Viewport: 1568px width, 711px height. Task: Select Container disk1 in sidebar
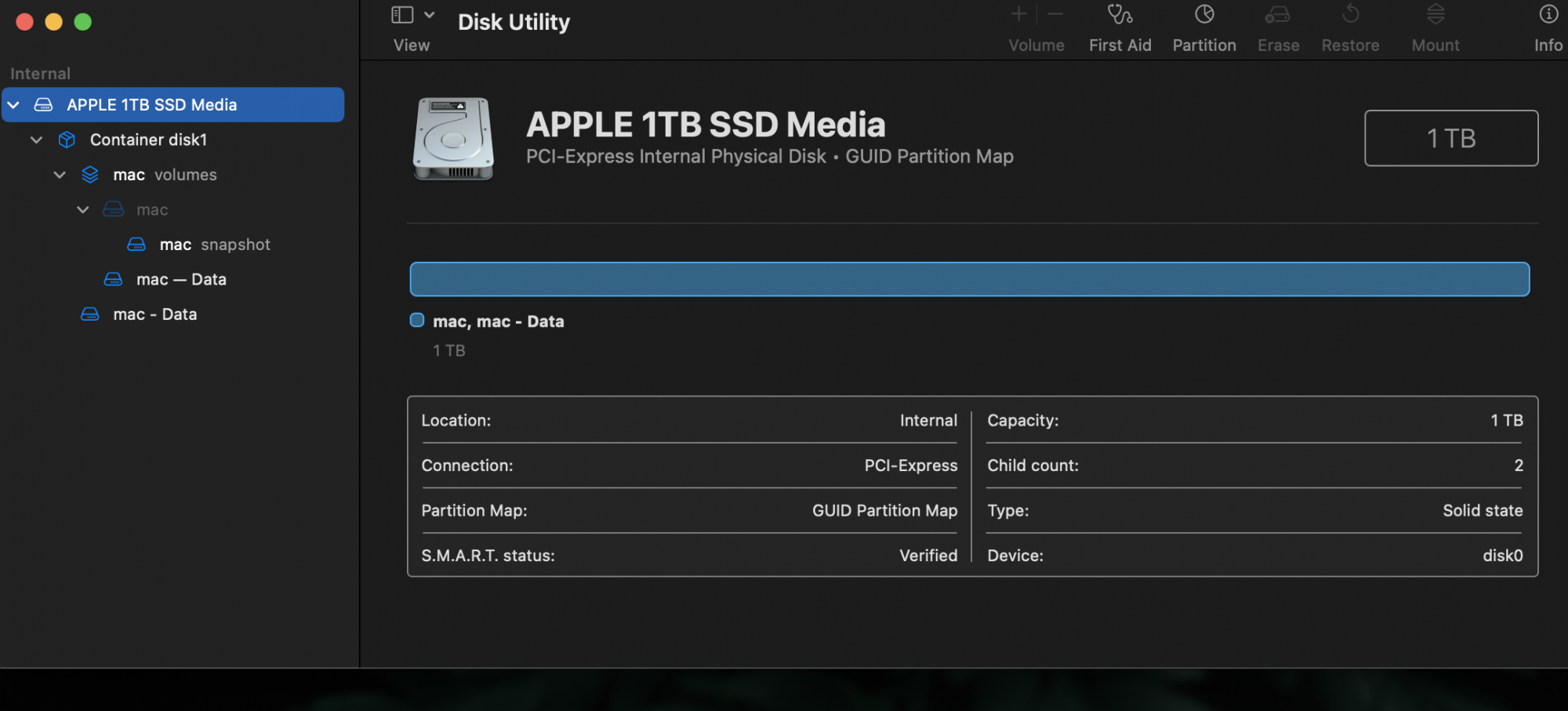point(172,140)
